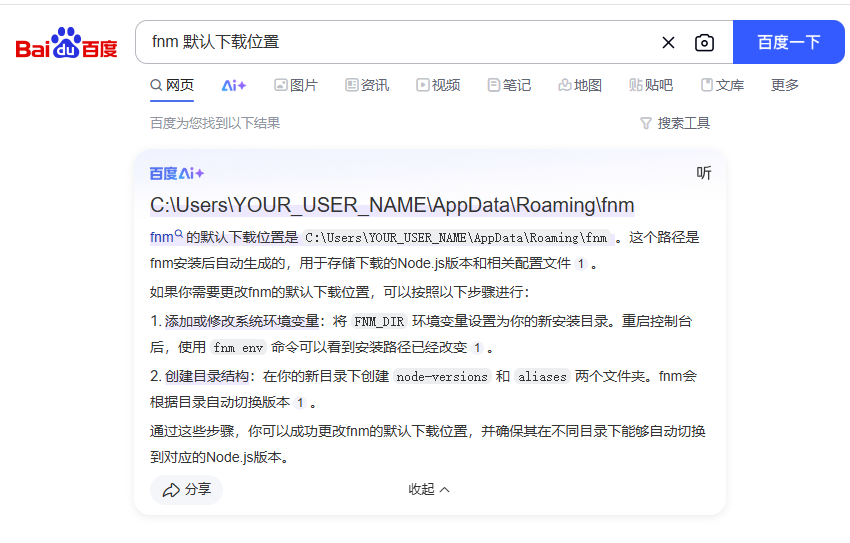This screenshot has width=850, height=543.
Task: Open 搜索工具 filter options
Action: [675, 124]
